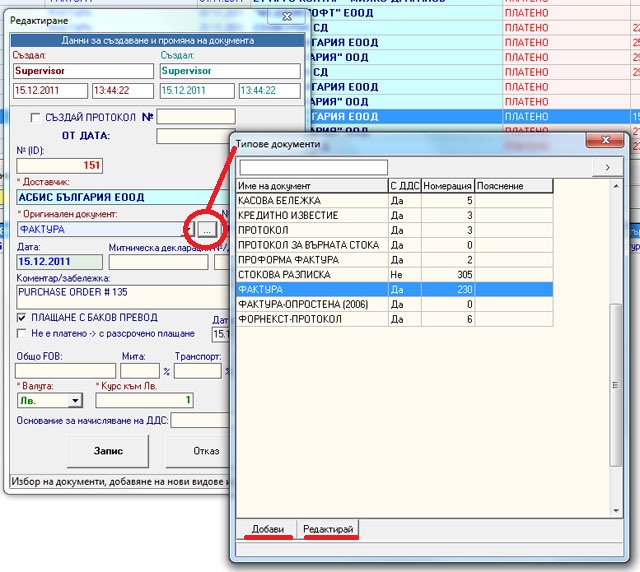Select ПРОТОКОЛ ЗА ВЪРНАТА СТОКА row

(395, 245)
